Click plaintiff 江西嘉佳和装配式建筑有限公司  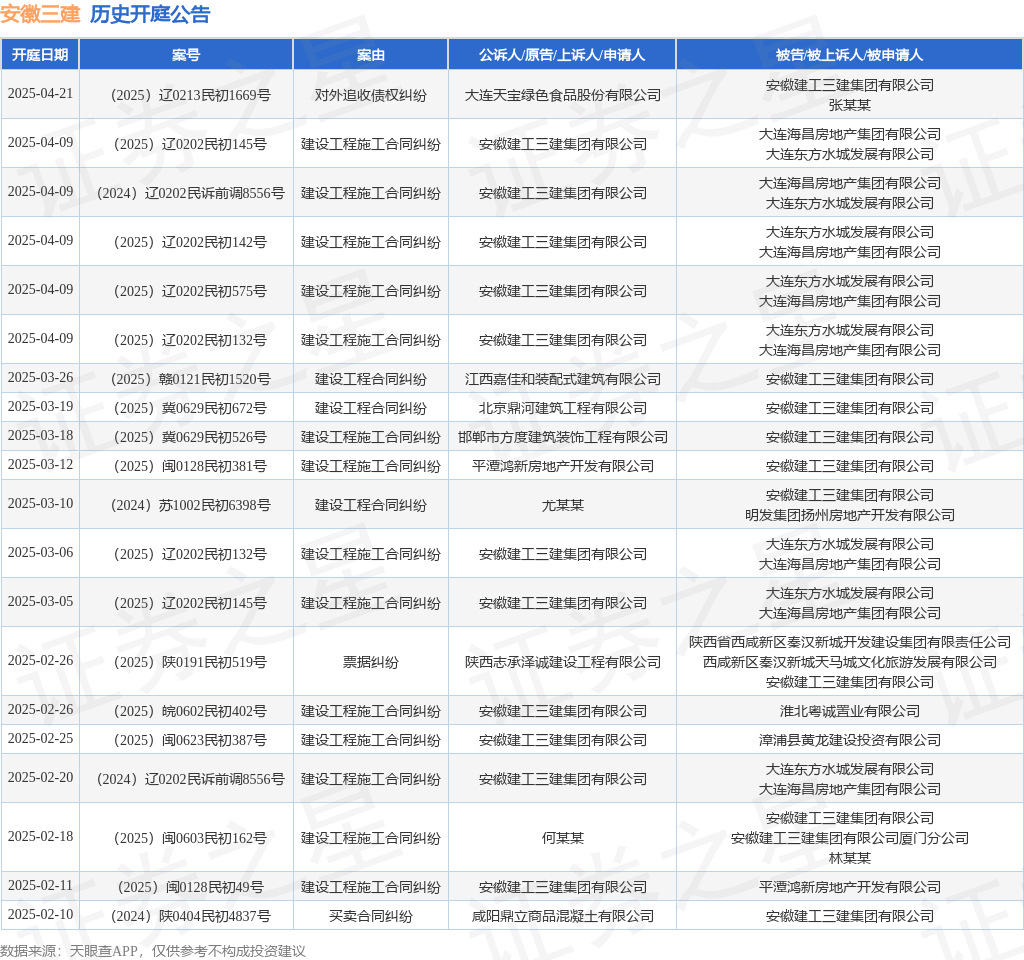[562, 379]
